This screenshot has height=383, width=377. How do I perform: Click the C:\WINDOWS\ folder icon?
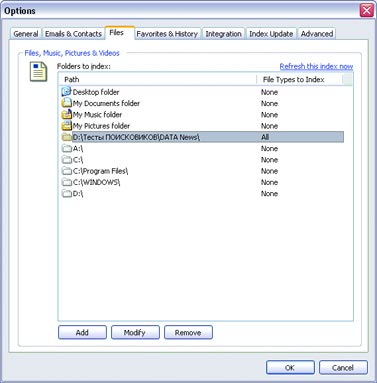pyautogui.click(x=67, y=182)
